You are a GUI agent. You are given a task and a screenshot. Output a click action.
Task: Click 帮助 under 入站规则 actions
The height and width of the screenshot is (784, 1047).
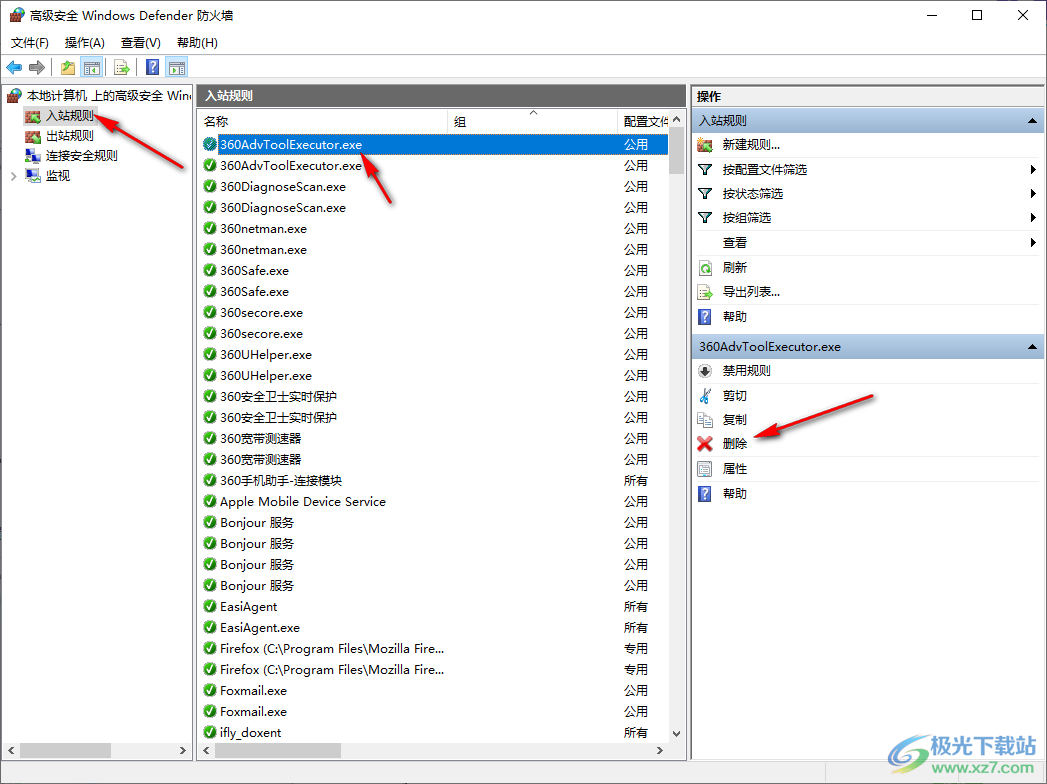735,317
